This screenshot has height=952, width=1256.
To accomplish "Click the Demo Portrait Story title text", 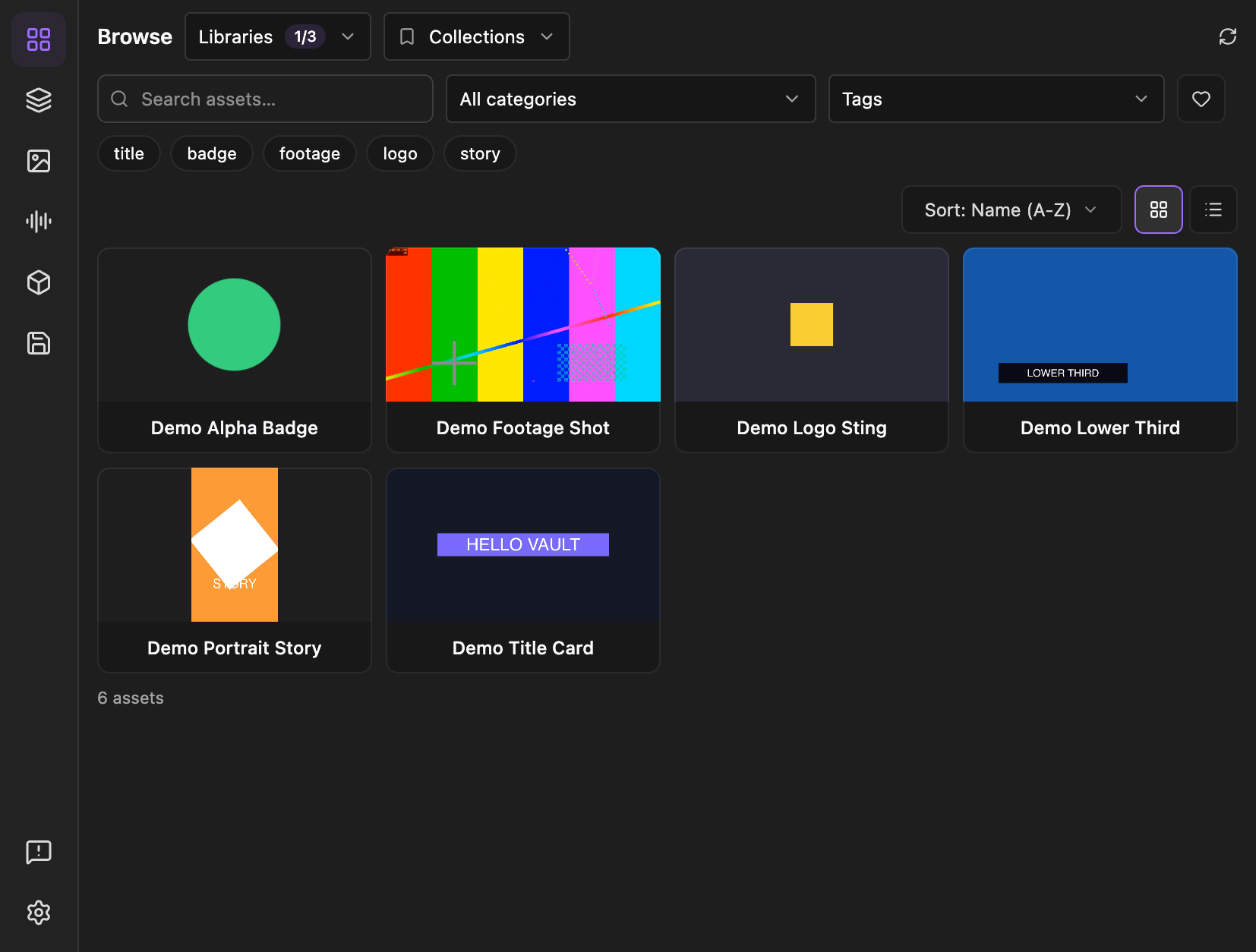I will 235,648.
